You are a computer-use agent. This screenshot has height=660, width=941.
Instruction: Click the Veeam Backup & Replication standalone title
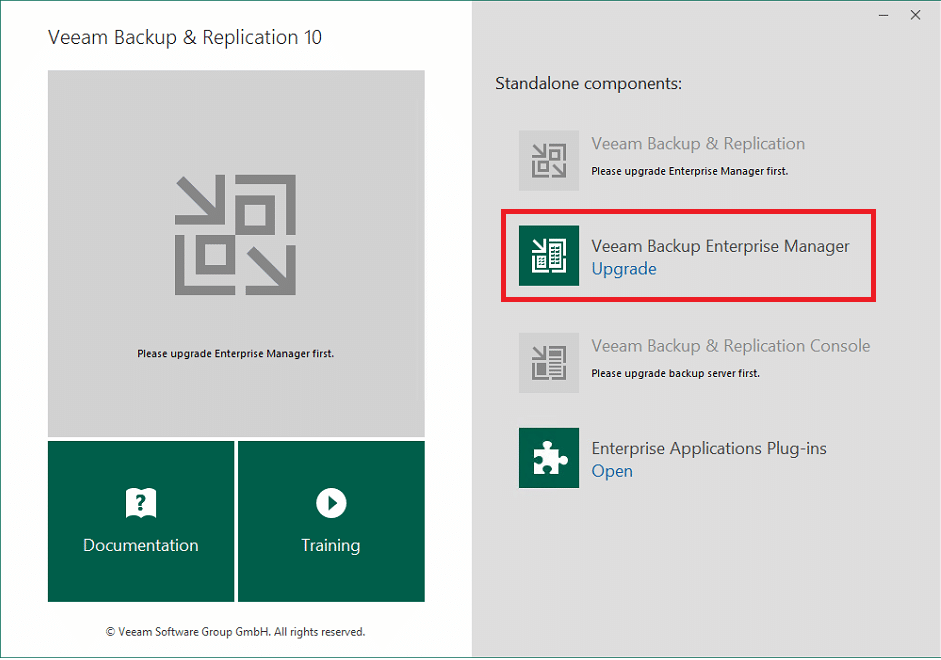click(698, 143)
